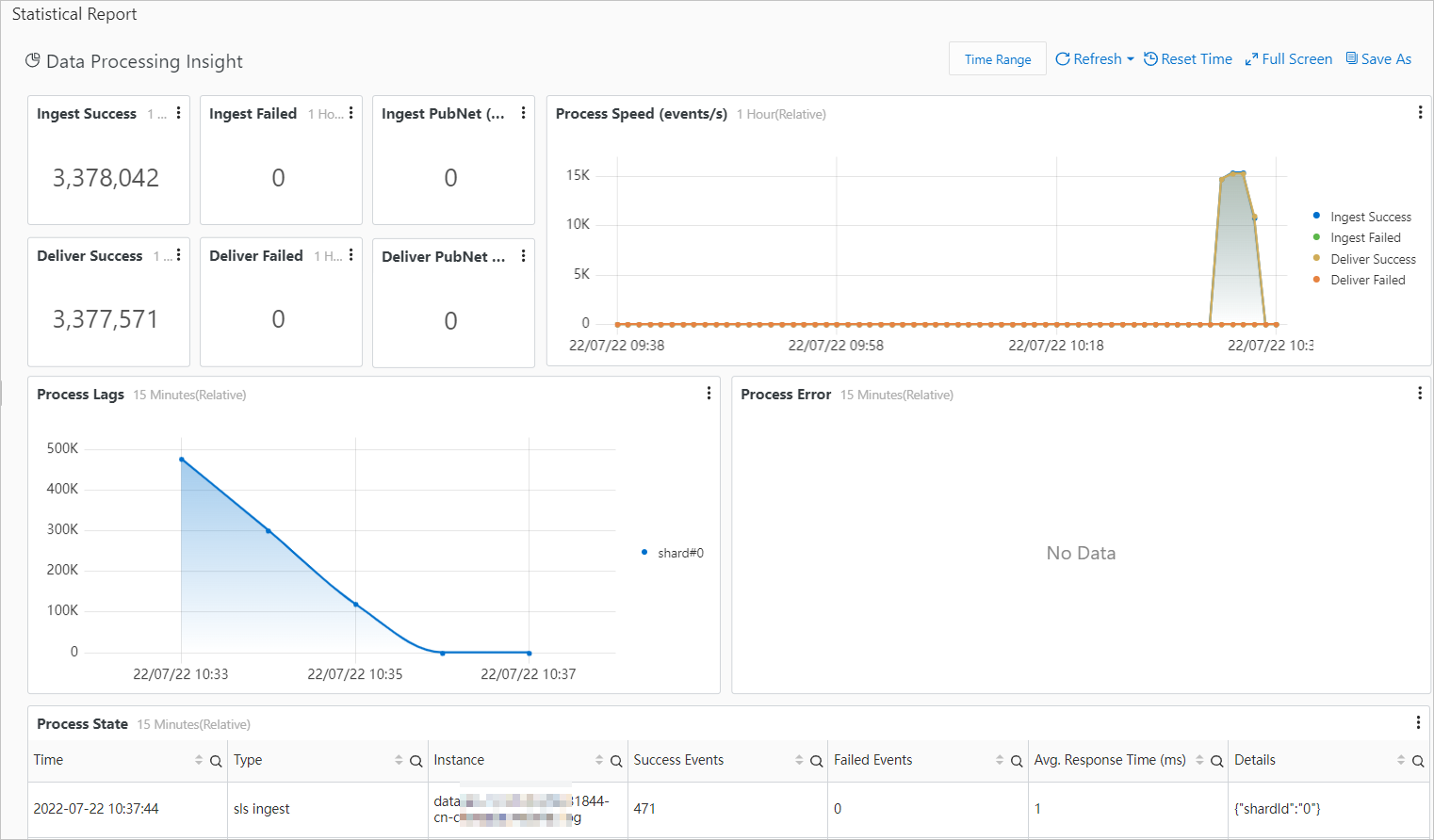Image resolution: width=1434 pixels, height=840 pixels.
Task: Toggle the Ingest Failed legend series
Action: 1357,237
